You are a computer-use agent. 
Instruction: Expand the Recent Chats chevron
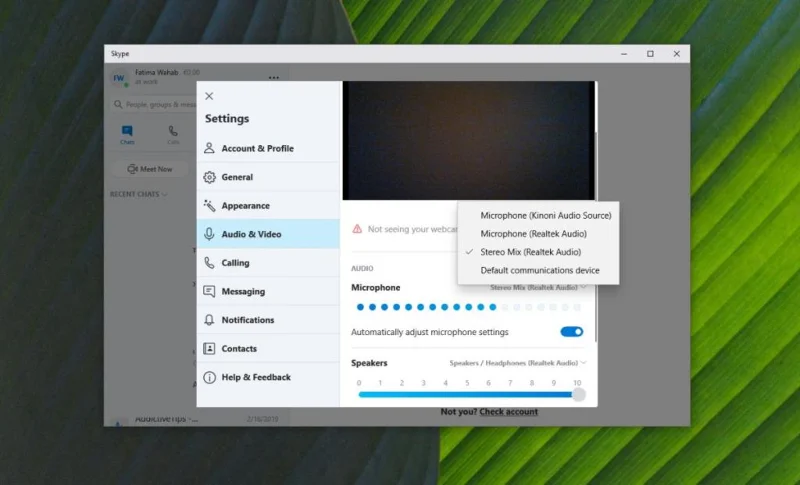coord(164,194)
